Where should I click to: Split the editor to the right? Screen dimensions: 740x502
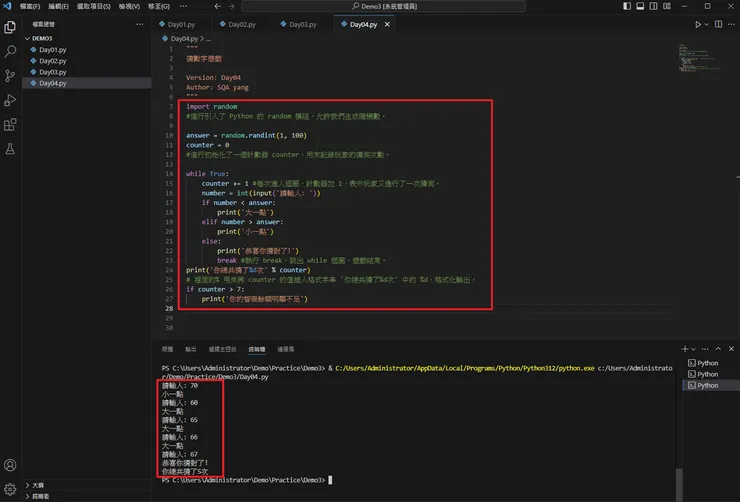coord(718,23)
